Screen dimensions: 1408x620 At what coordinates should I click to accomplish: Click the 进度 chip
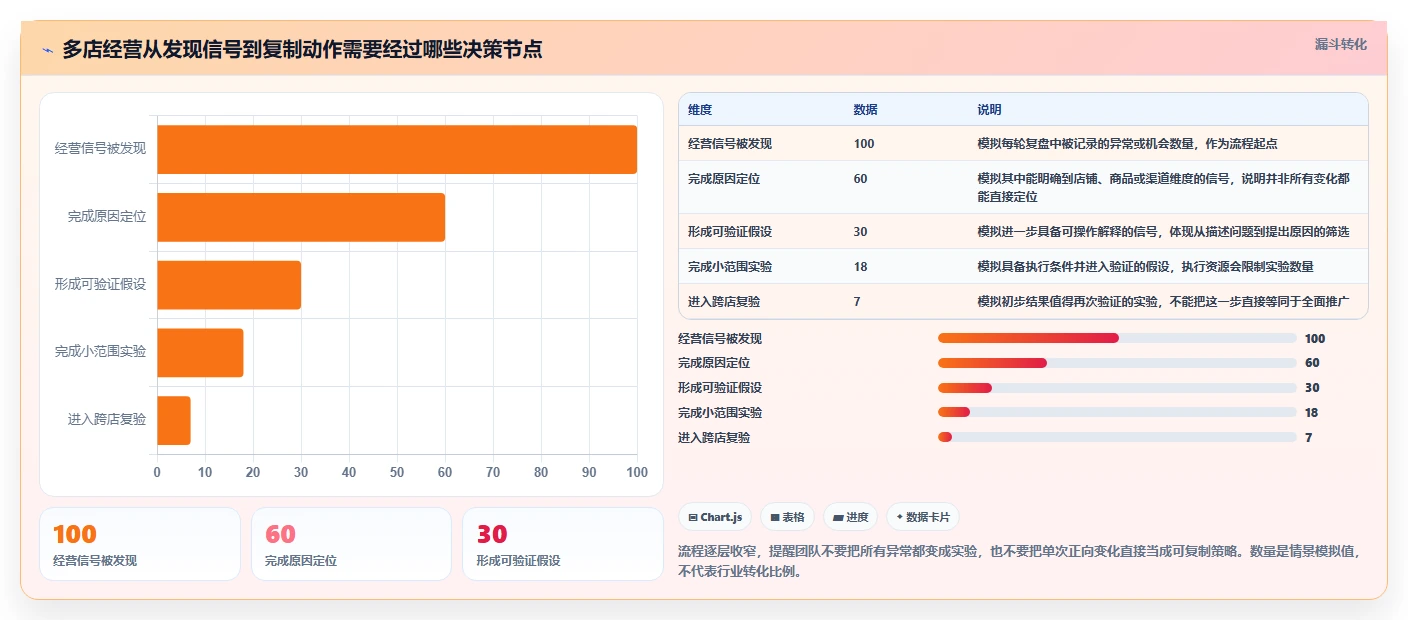pyautogui.click(x=850, y=517)
